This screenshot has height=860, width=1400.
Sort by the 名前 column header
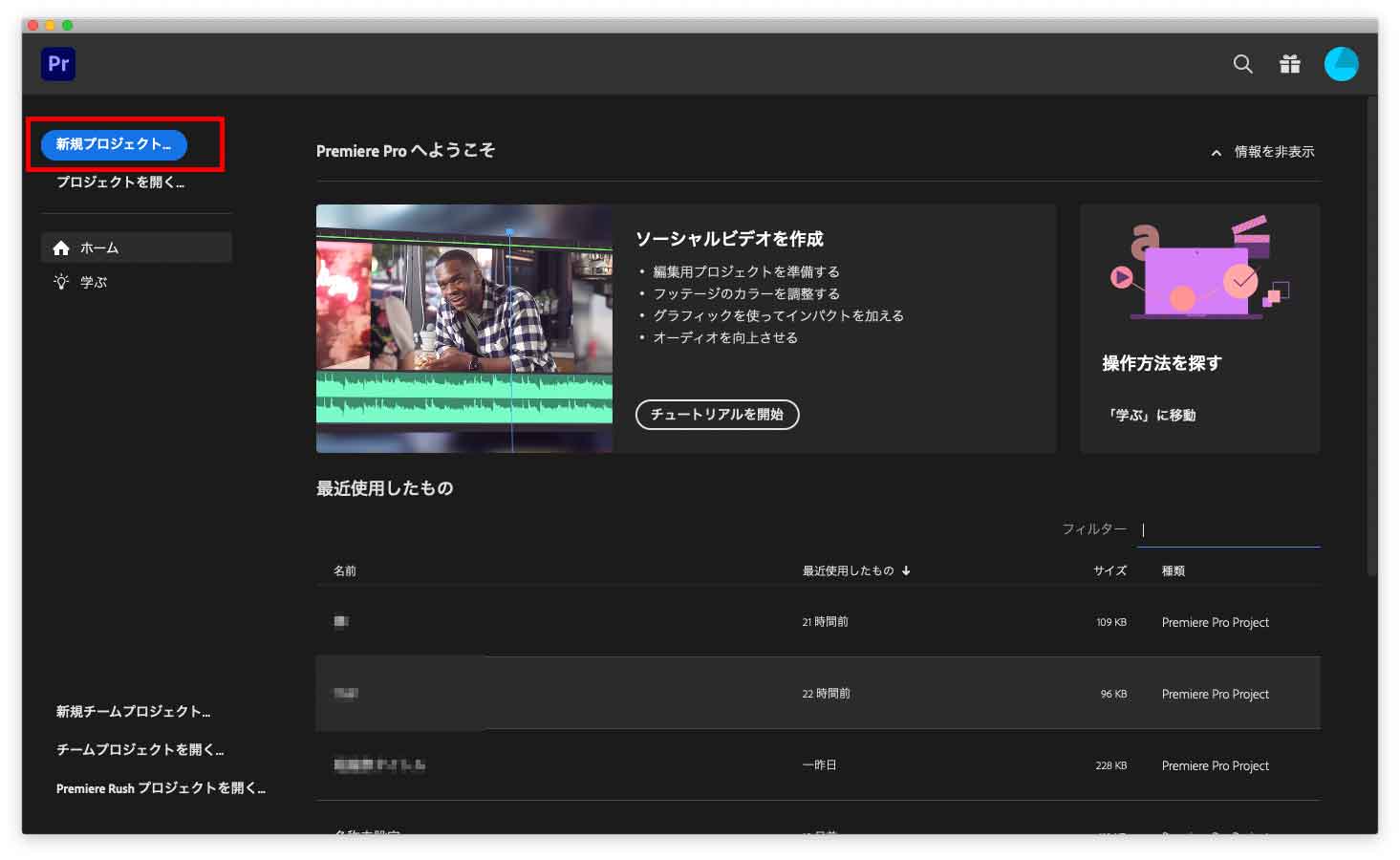[345, 570]
